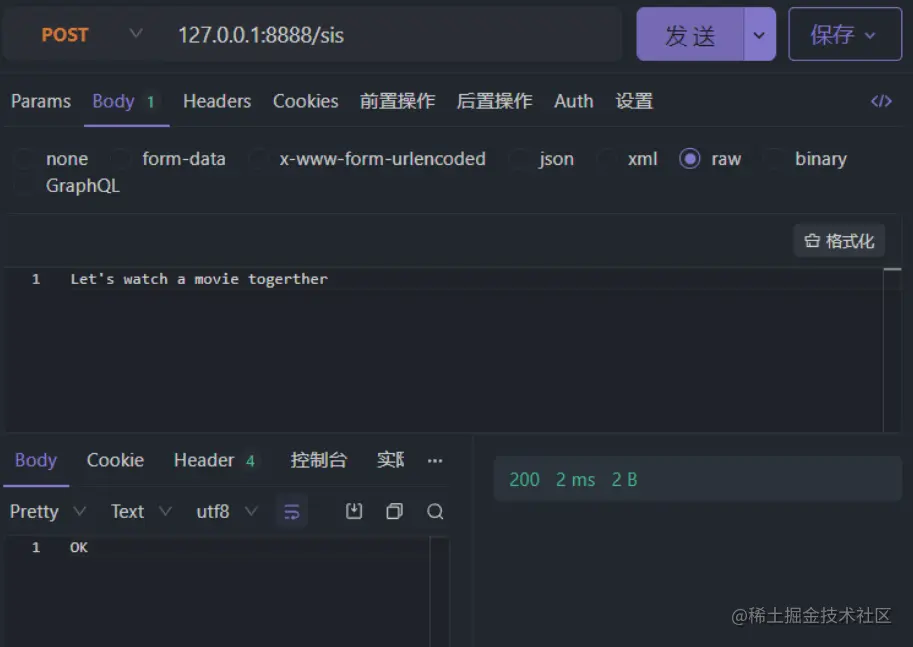The height and width of the screenshot is (647, 913).
Task: Open the 保存 save dropdown
Action: pyautogui.click(x=845, y=34)
